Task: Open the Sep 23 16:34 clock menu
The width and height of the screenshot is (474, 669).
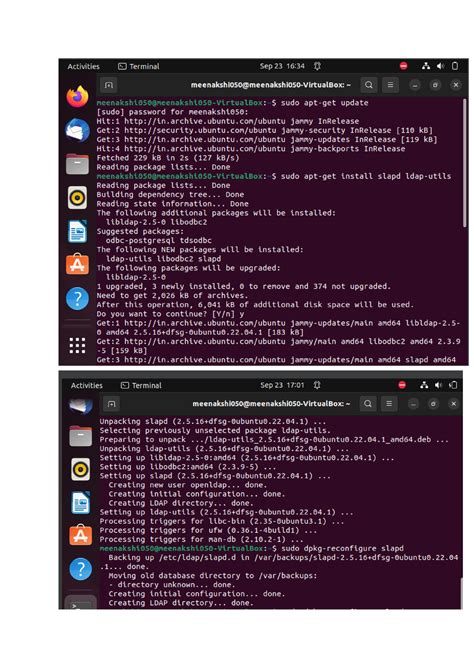Action: coord(282,66)
